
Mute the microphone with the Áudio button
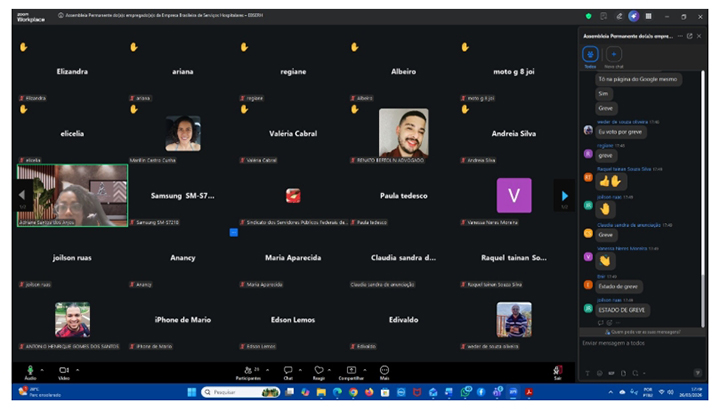click(30, 371)
